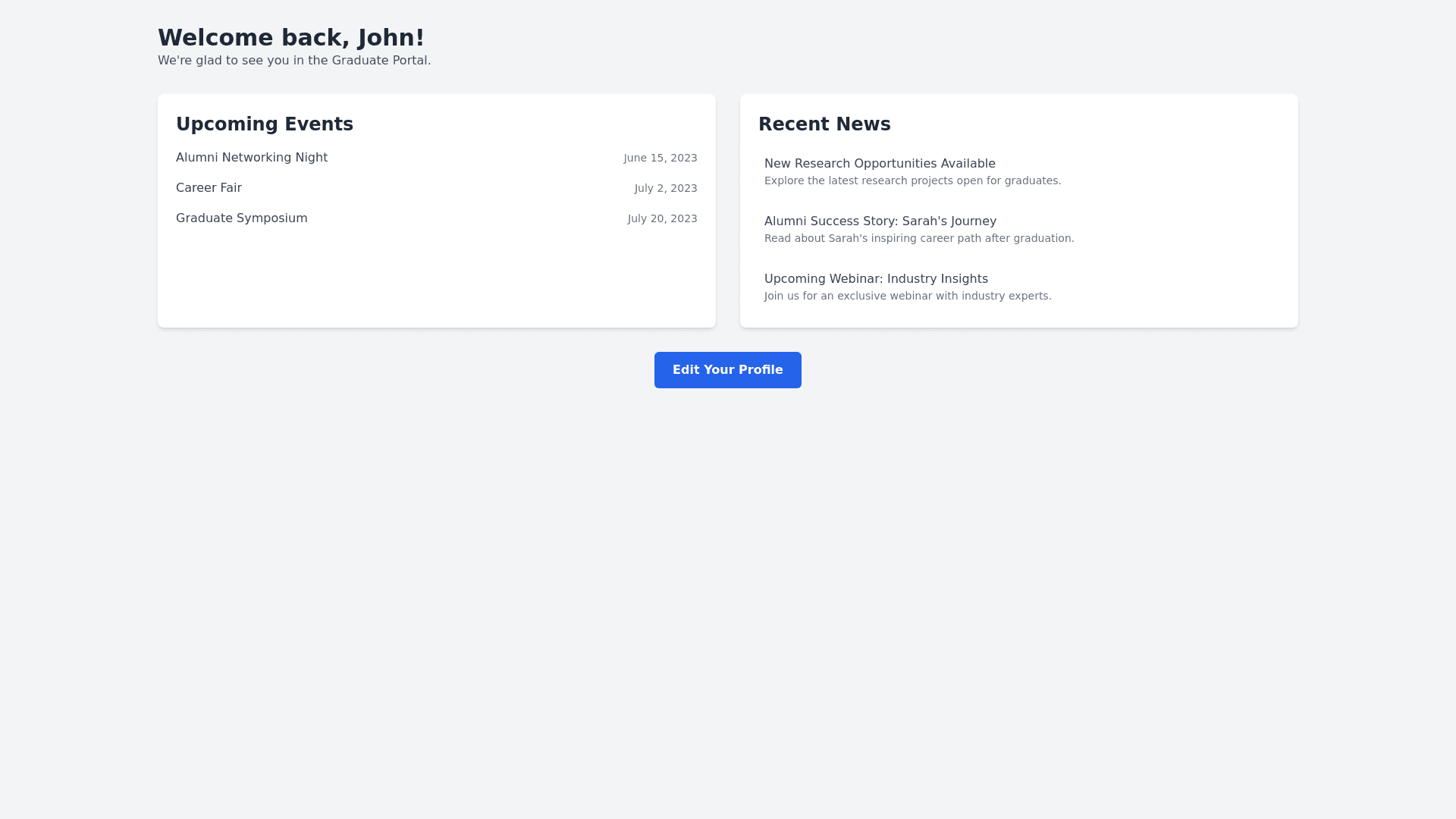Click the Graduate Portal welcome subtitle
Viewport: 1456px width, 819px height.
tap(293, 61)
